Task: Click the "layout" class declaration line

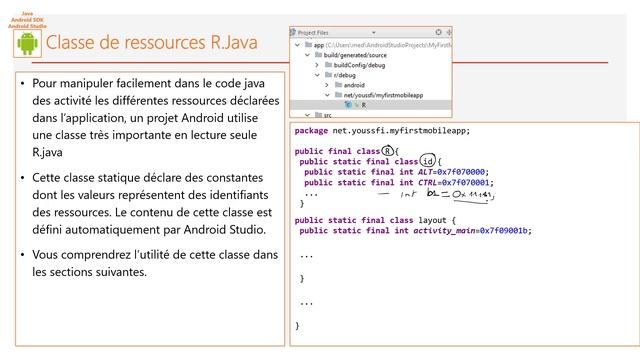Action: coord(375,220)
